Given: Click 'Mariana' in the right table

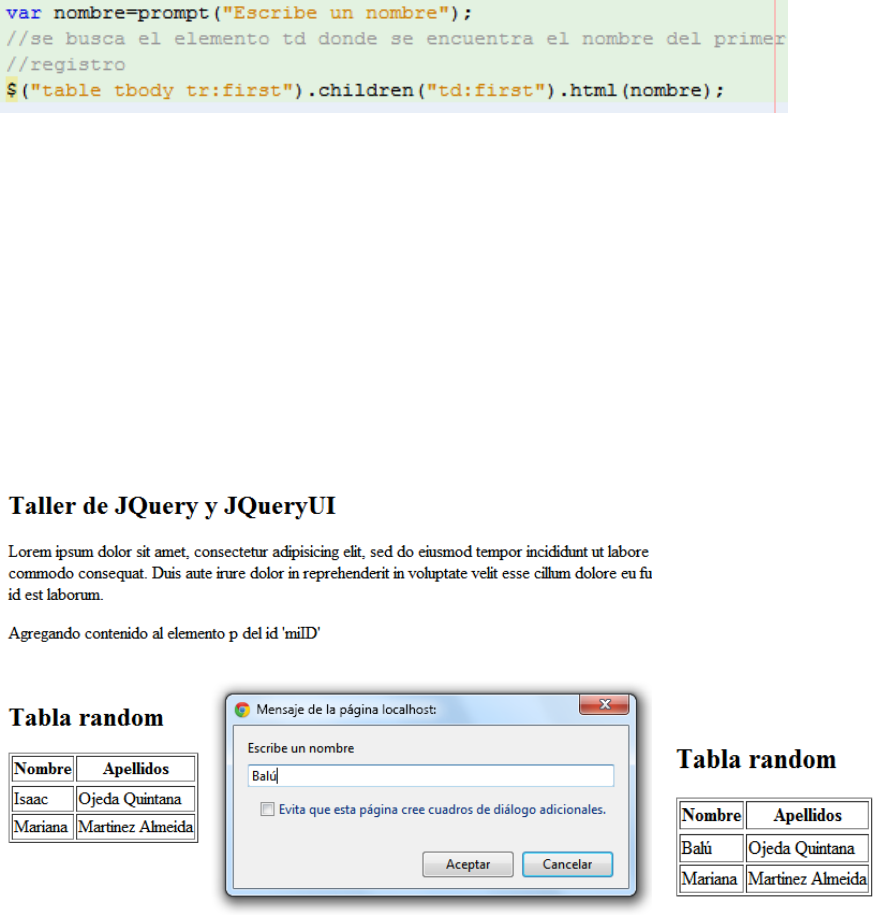Looking at the screenshot, I should tap(711, 879).
